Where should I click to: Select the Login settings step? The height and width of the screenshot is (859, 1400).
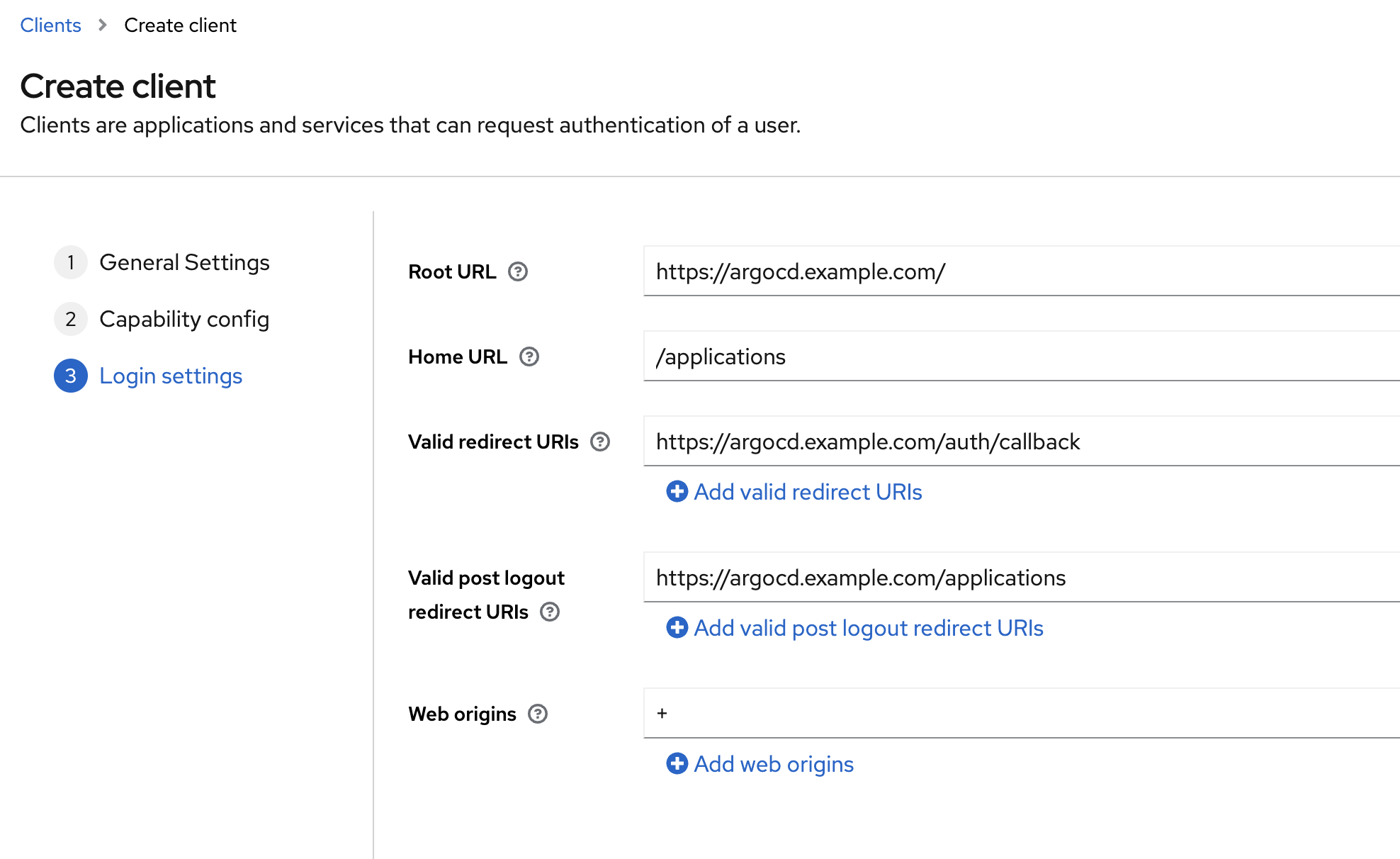(x=171, y=376)
